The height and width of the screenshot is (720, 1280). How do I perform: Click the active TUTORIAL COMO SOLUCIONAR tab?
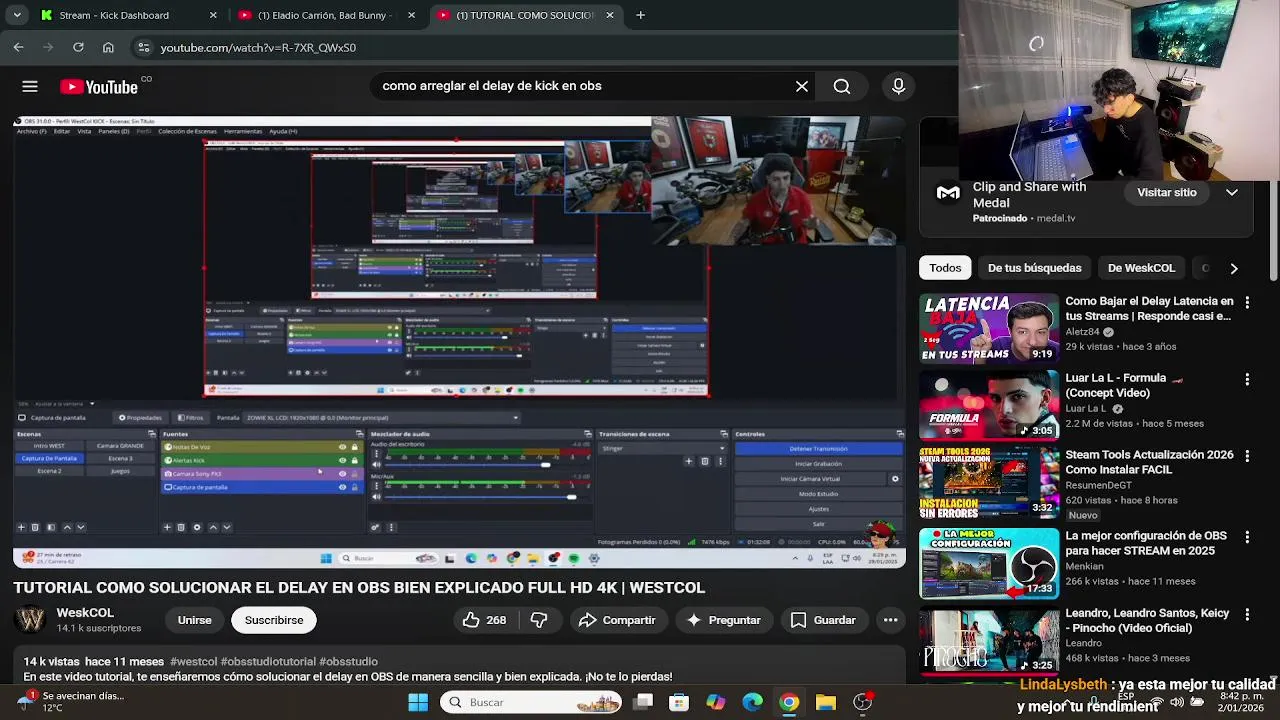pos(525,15)
